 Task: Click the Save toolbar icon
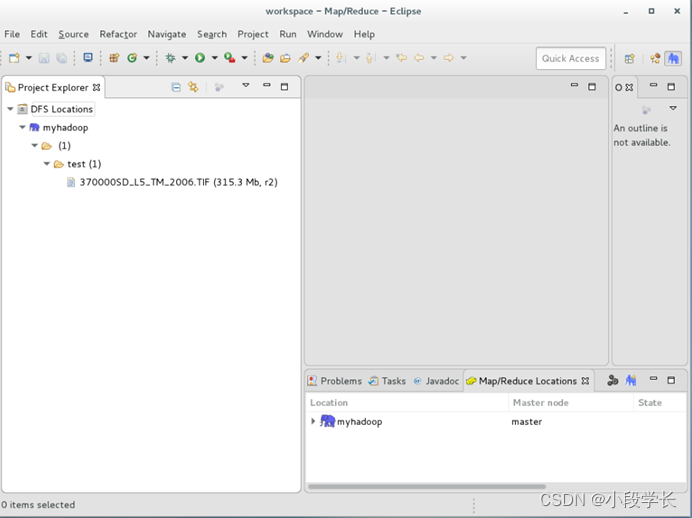coord(44,58)
